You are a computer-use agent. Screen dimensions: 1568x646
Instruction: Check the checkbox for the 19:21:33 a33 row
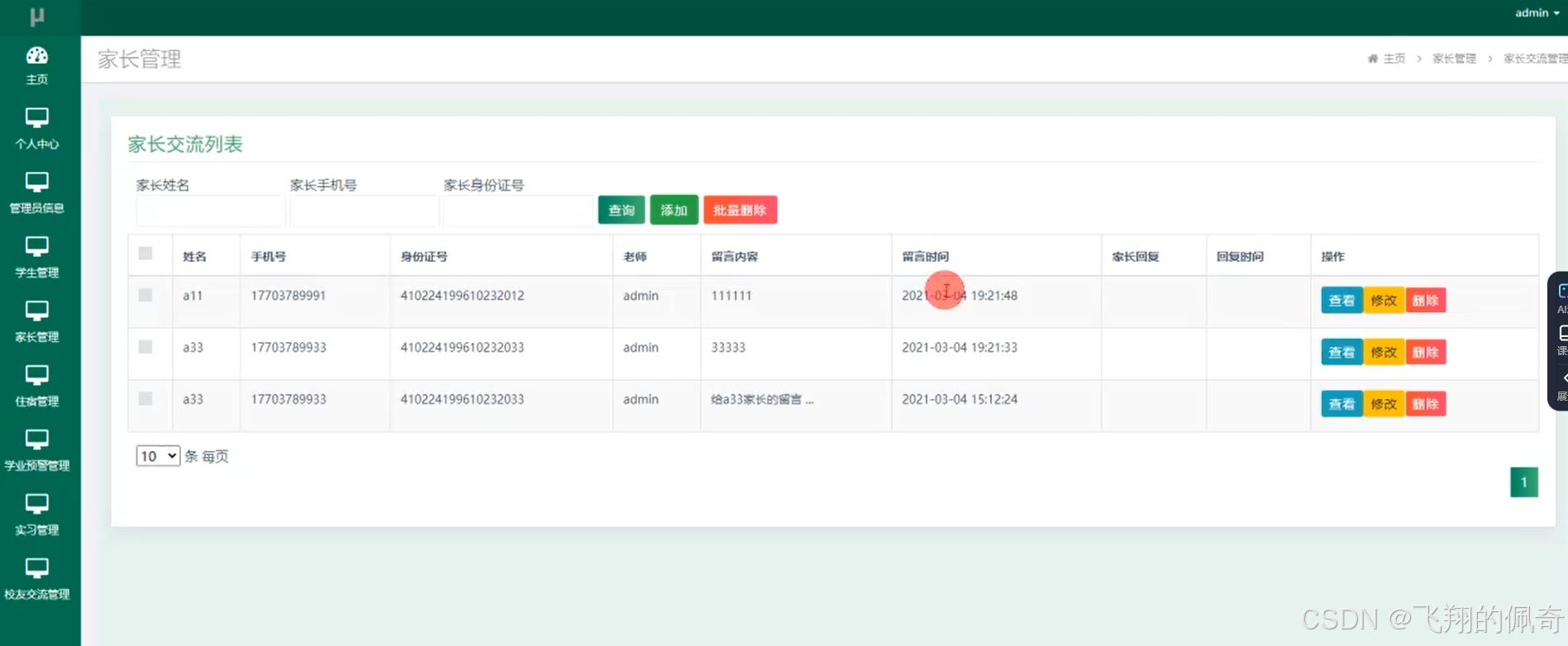(145, 347)
